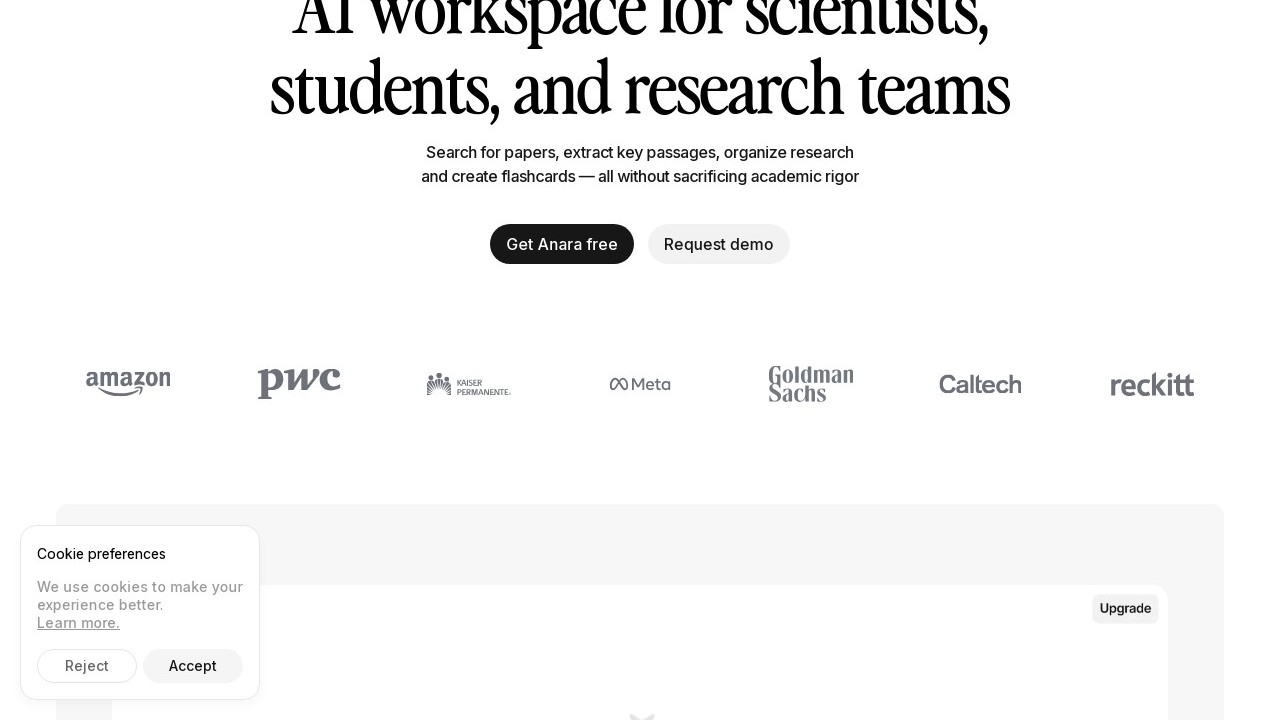Image resolution: width=1280 pixels, height=720 pixels.
Task: Click the Anara logo in the app preview
Action: click(x=642, y=715)
